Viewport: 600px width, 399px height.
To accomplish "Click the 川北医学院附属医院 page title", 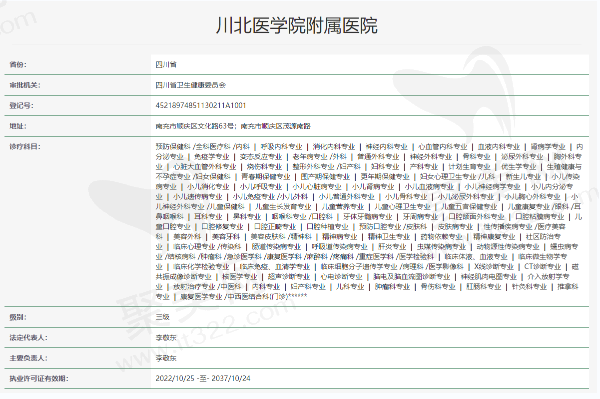I will point(297,26).
